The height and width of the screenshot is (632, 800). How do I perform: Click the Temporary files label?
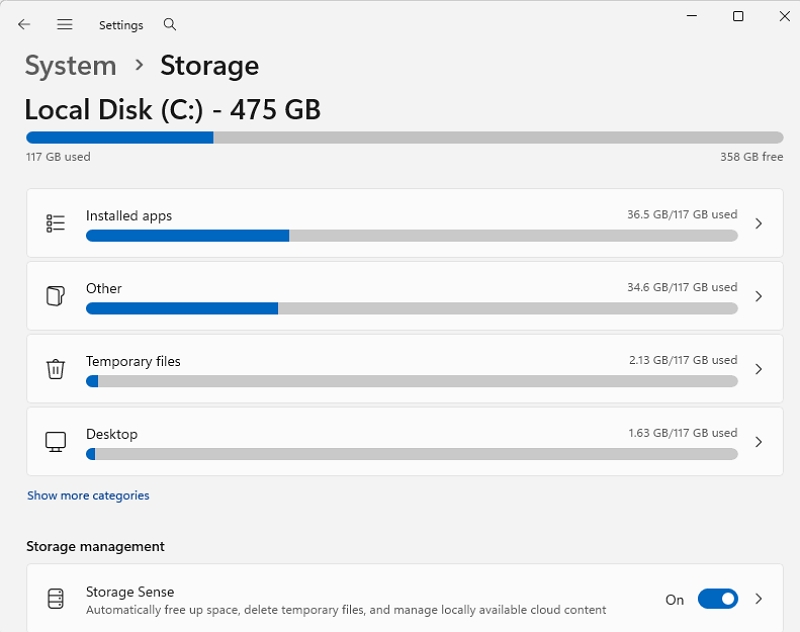(x=133, y=361)
